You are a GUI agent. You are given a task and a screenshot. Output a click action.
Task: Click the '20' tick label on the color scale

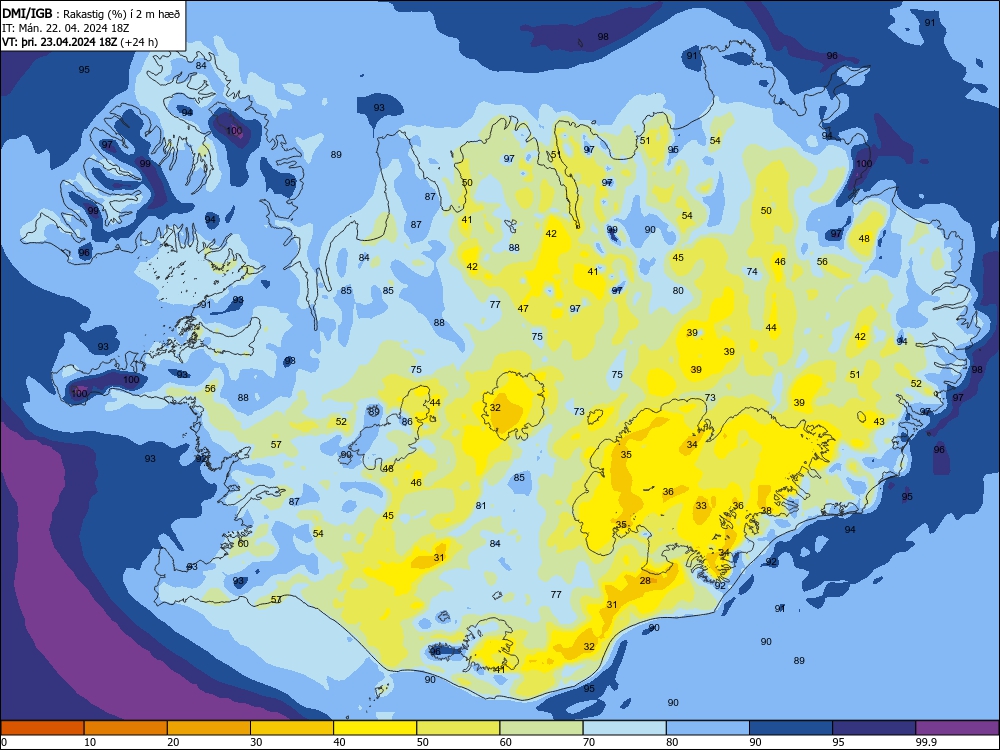173,742
